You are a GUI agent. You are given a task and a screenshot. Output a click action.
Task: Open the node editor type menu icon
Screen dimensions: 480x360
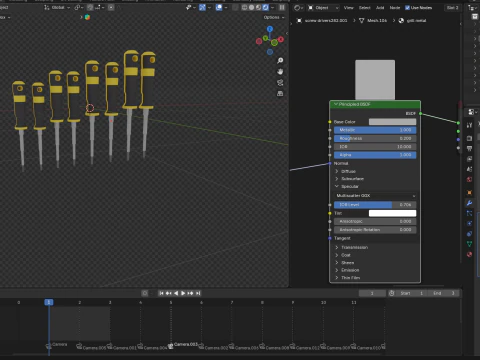[298, 7]
